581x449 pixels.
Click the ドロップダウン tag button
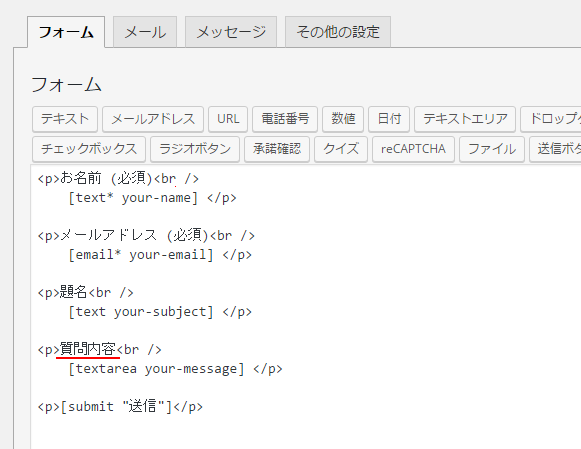[x=551, y=119]
